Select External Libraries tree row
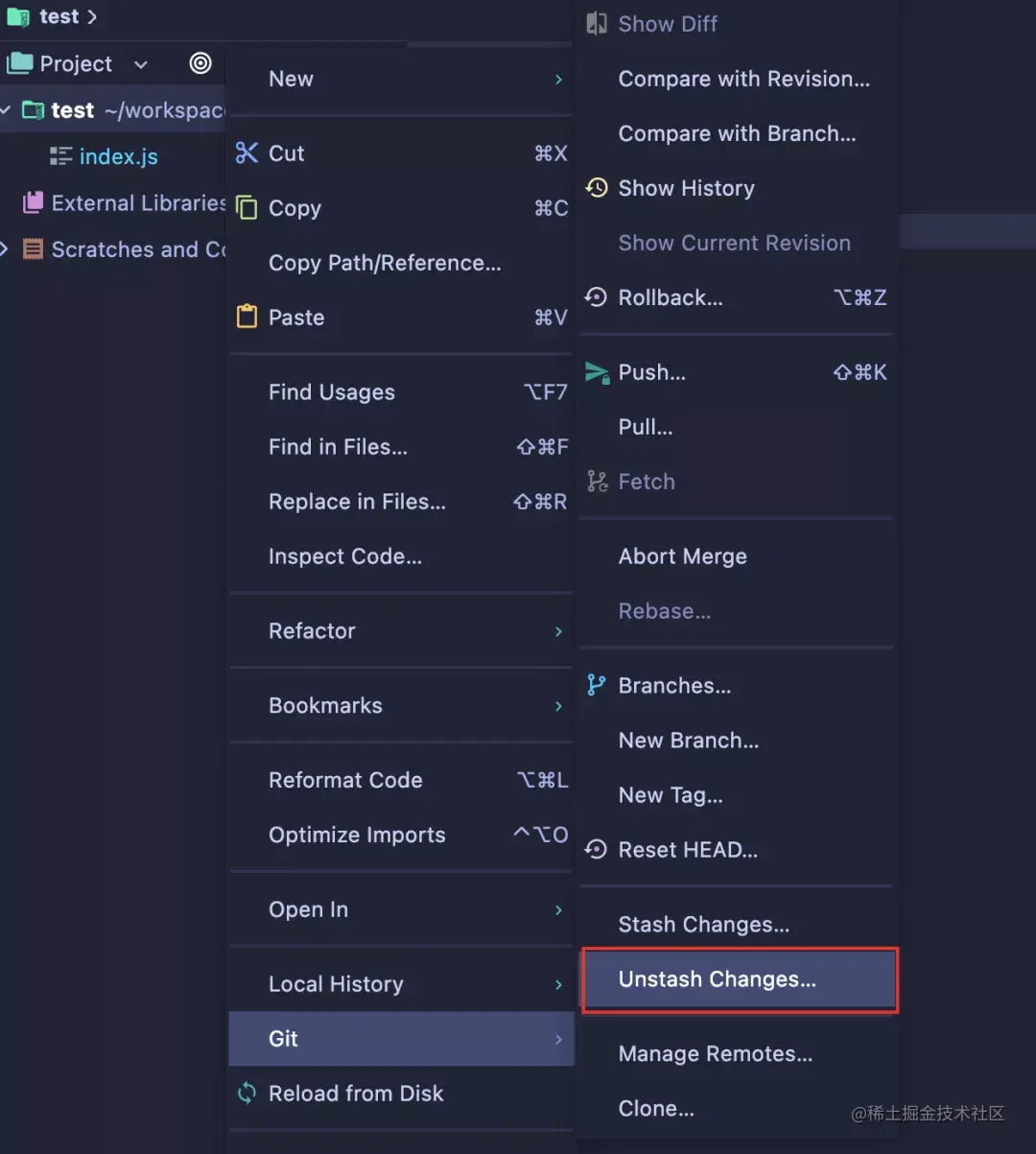Image resolution: width=1036 pixels, height=1154 pixels. click(x=112, y=202)
